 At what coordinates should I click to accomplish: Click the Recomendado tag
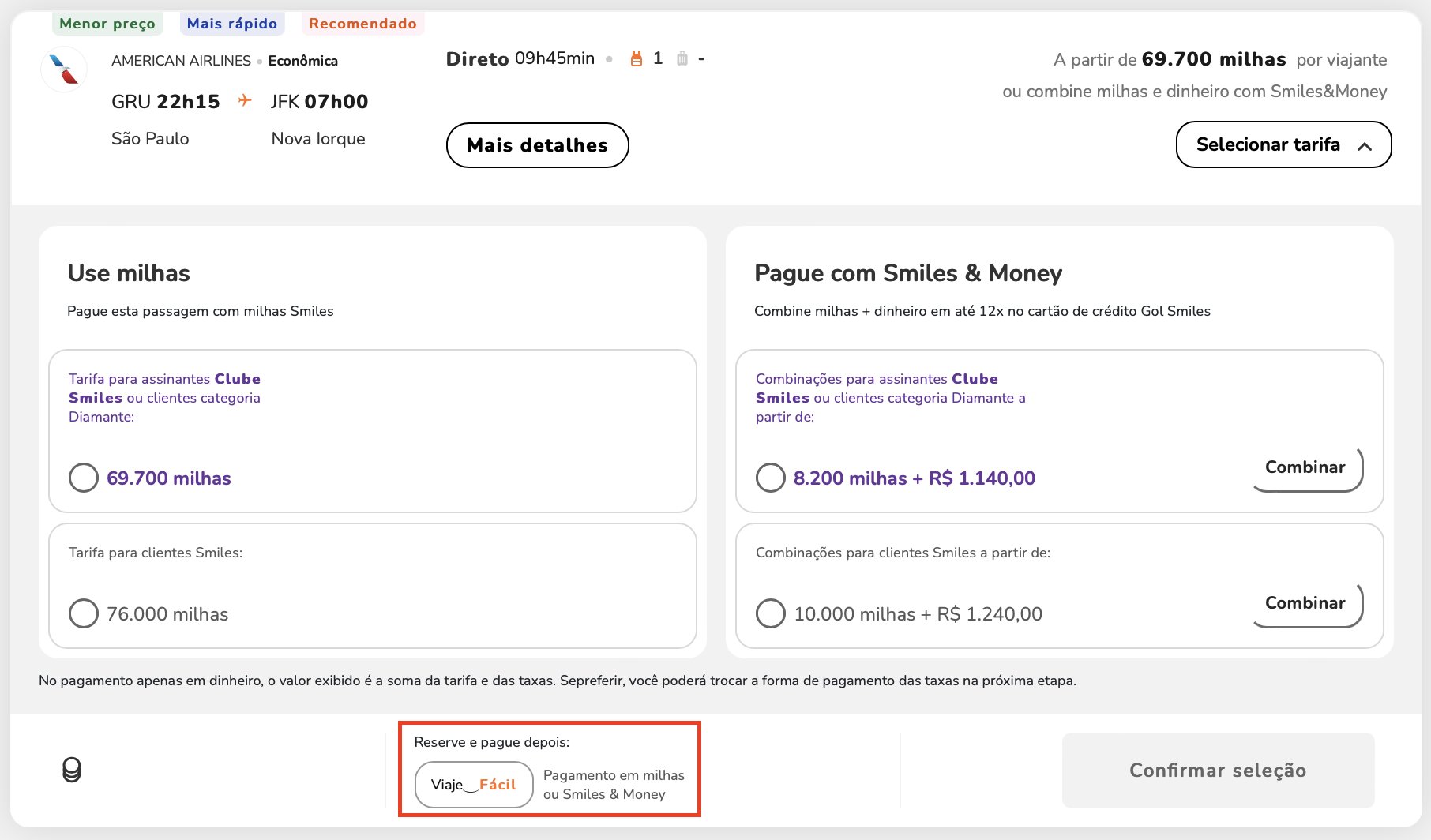point(362,24)
